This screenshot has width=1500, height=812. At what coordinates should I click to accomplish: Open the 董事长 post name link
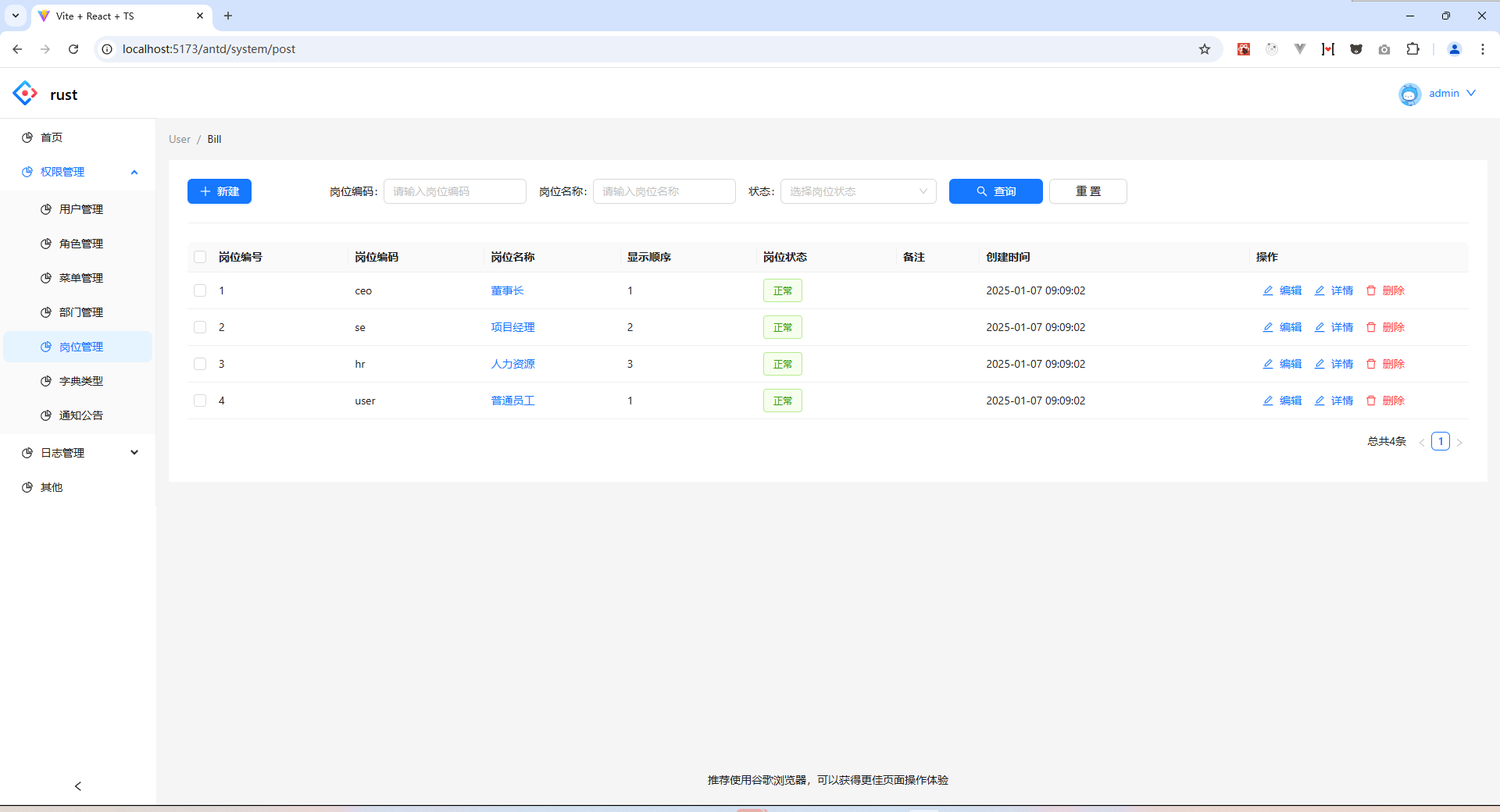point(507,290)
